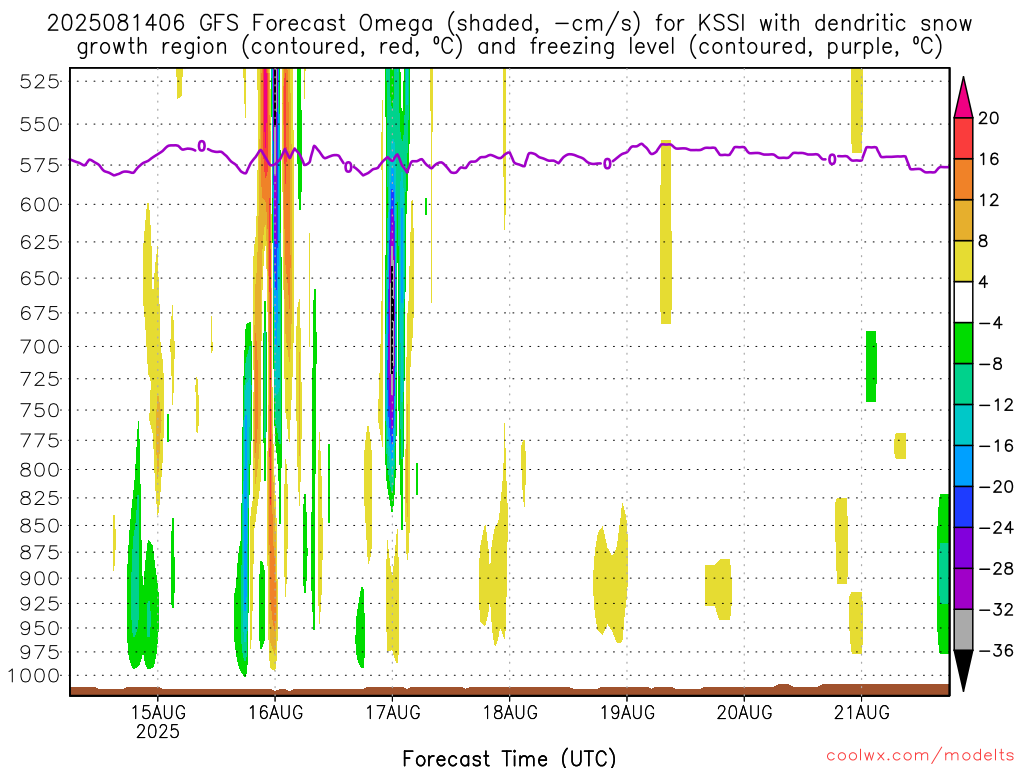Click the 2025 year label under 15AUG

(157, 731)
